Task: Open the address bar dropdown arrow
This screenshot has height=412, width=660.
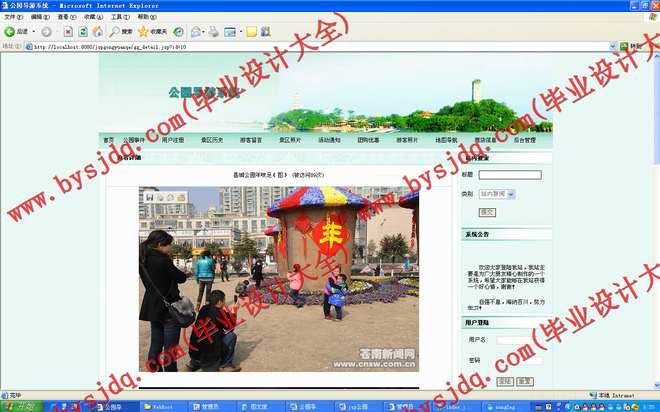Action: 612,46
